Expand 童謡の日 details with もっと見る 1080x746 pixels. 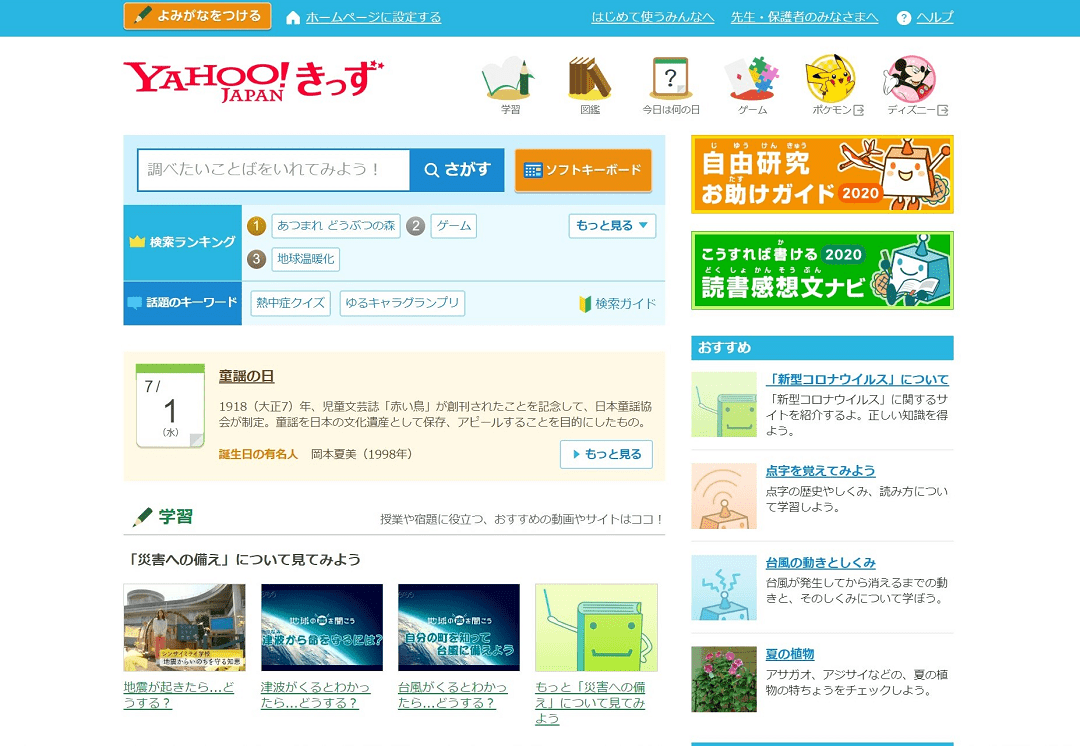coord(606,454)
